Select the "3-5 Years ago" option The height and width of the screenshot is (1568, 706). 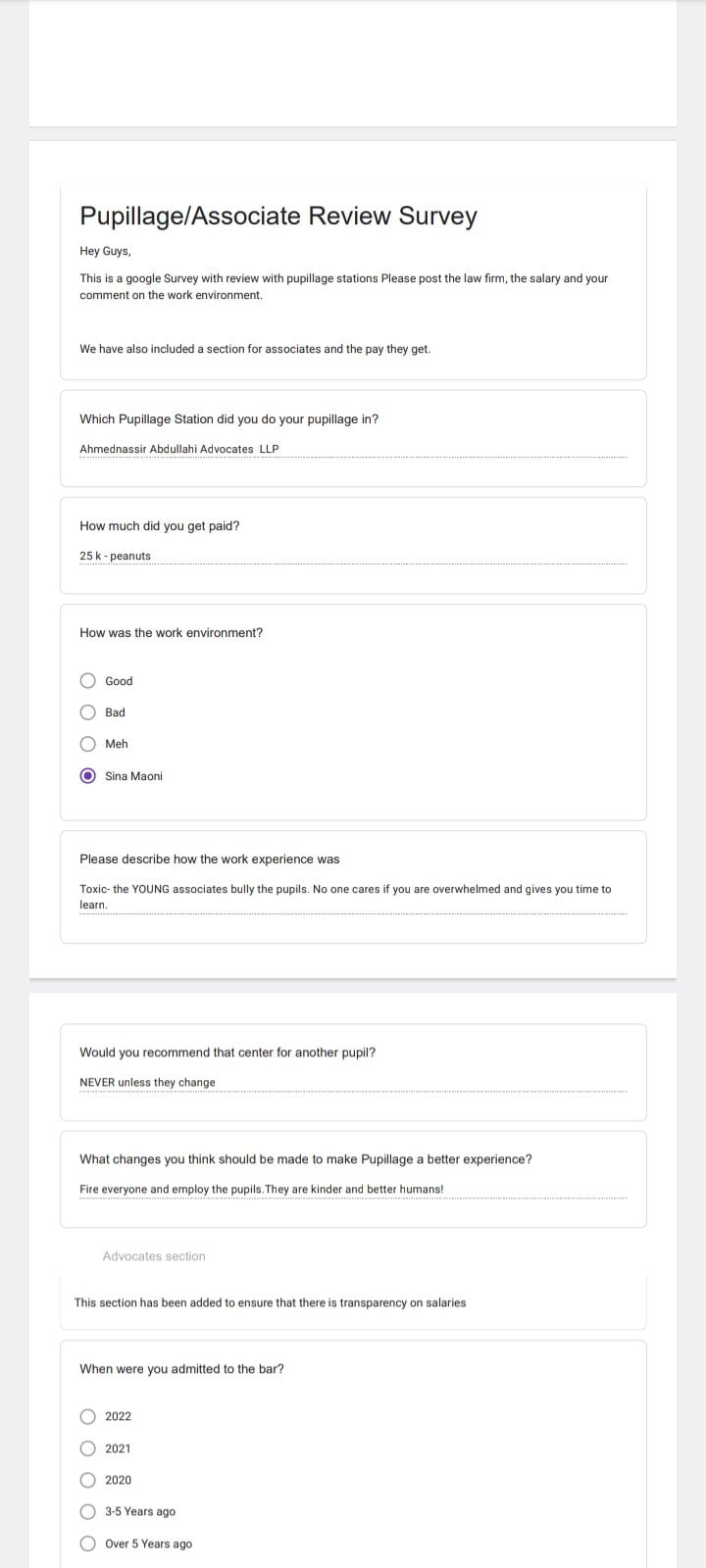[x=88, y=1511]
